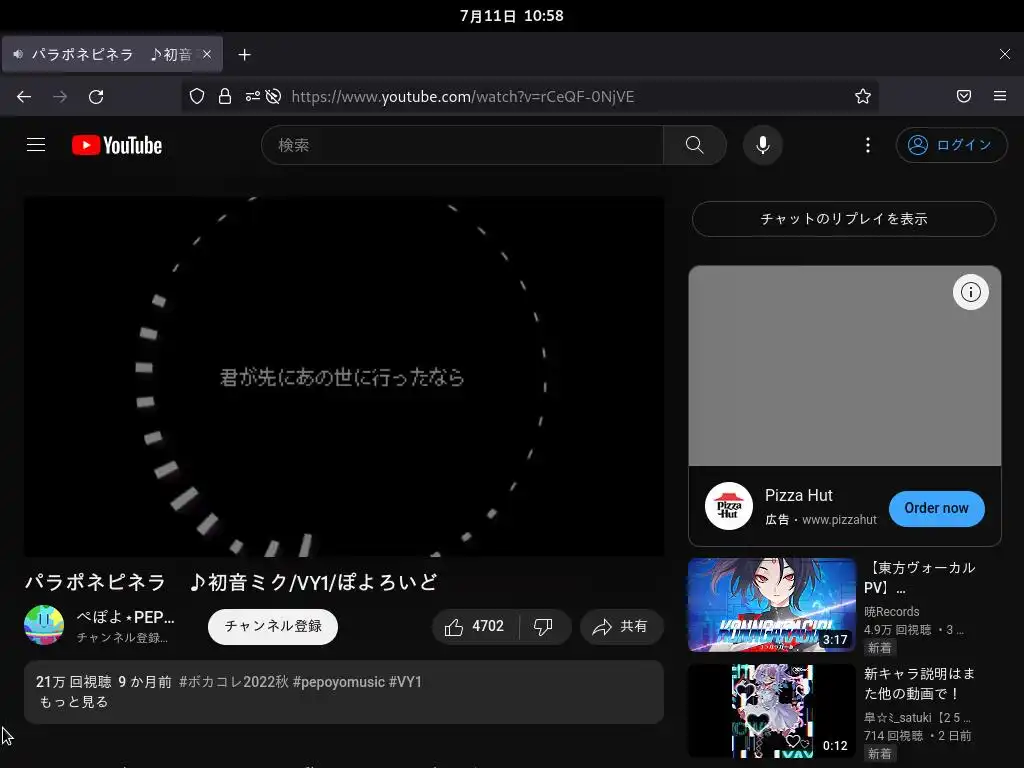
Task: Click the Pizza Hut ad image
Action: (844, 366)
